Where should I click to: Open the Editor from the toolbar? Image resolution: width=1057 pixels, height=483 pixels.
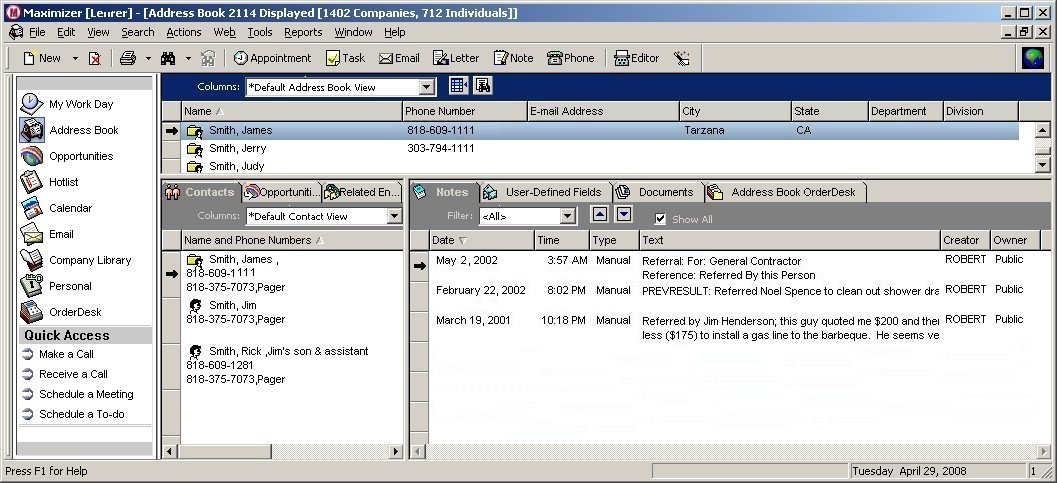coord(636,59)
